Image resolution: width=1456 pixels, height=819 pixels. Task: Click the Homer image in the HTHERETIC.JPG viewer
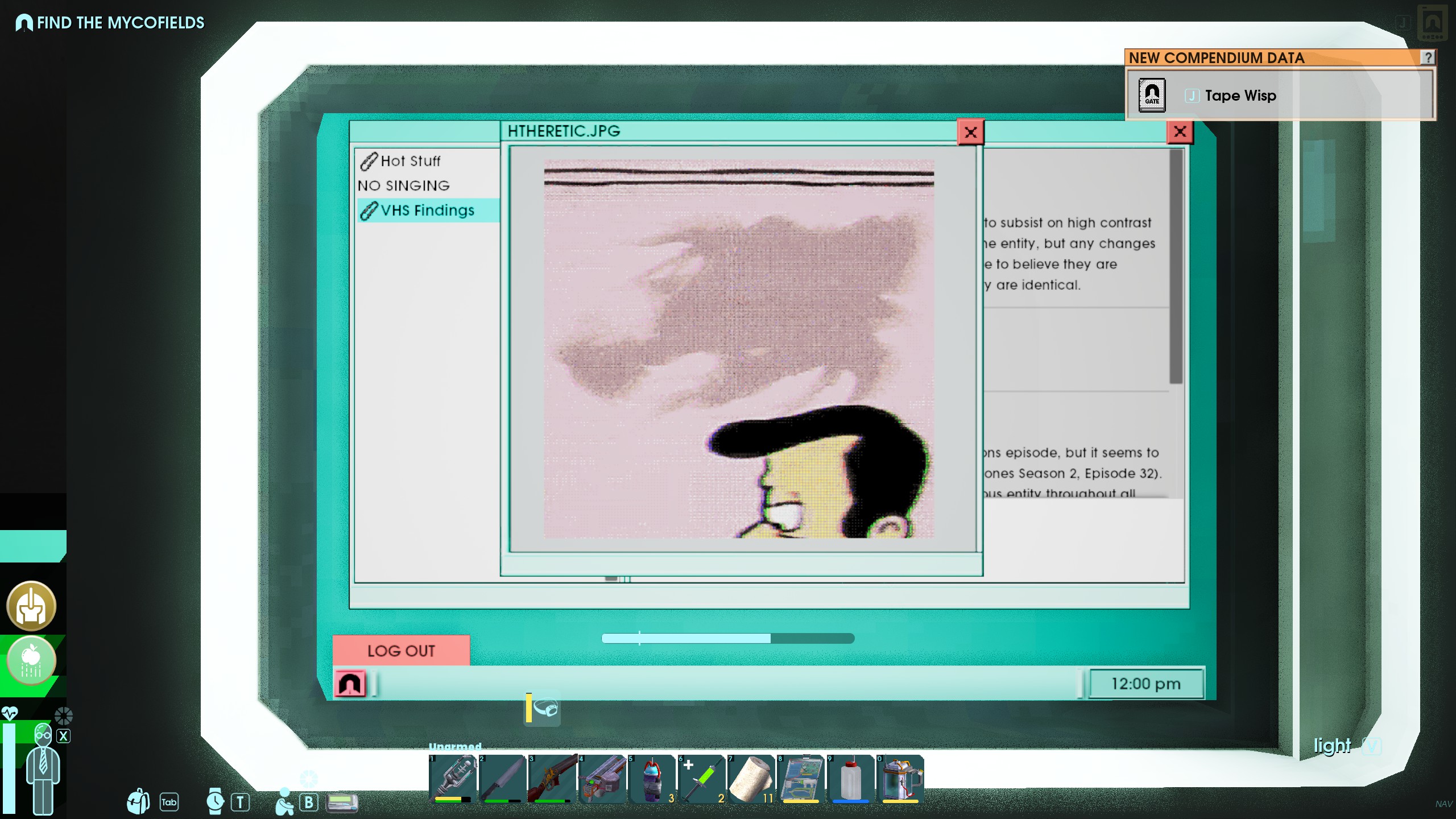pyautogui.click(x=739, y=349)
